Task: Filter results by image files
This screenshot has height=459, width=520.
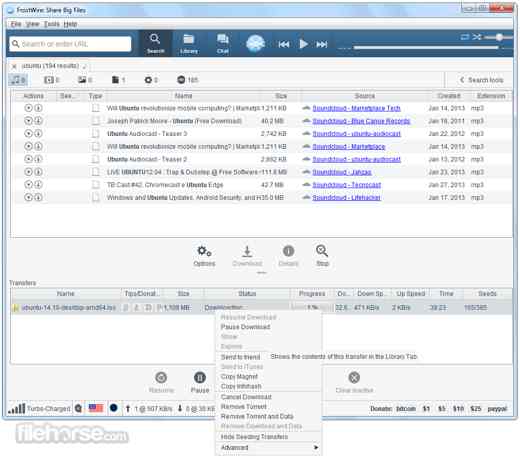Action: point(85,80)
